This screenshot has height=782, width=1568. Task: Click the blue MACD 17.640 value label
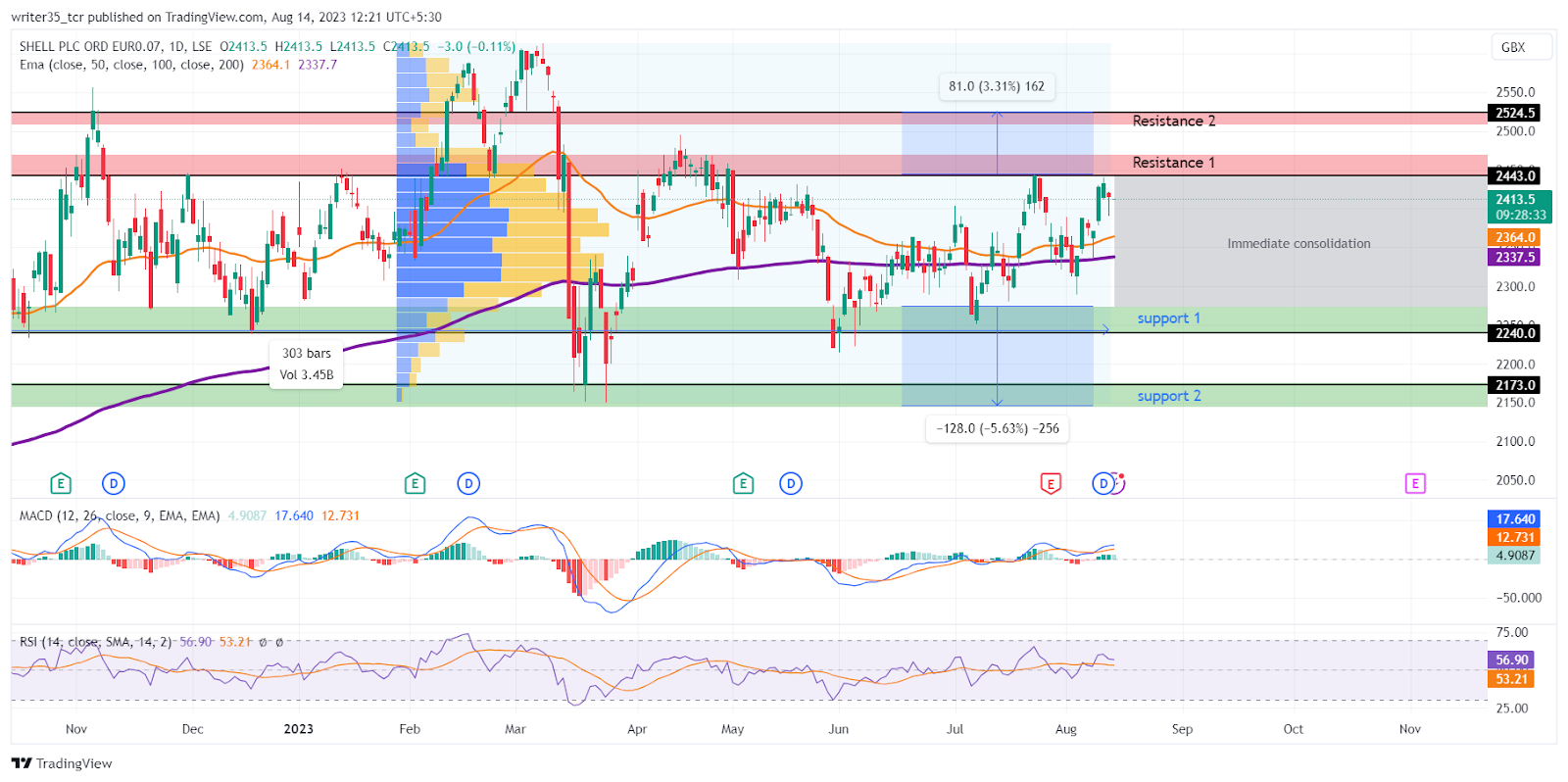coord(1515,519)
